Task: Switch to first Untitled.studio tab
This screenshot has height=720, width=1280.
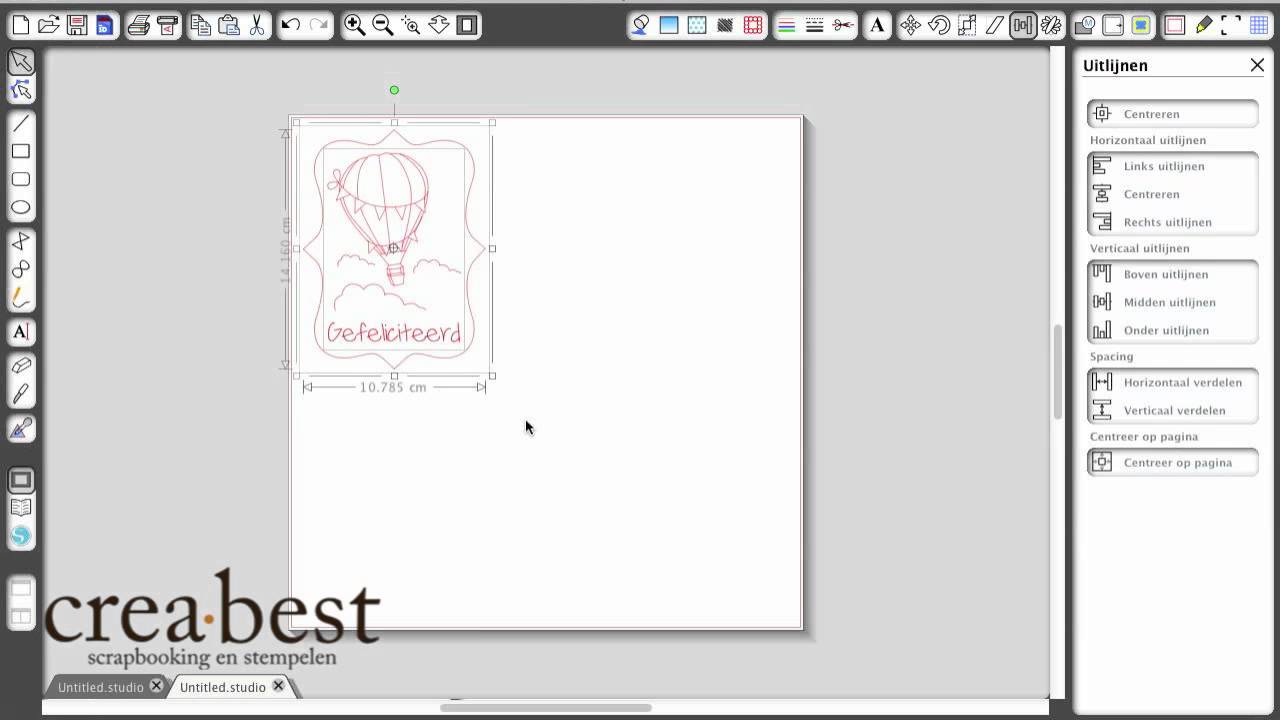Action: point(101,687)
